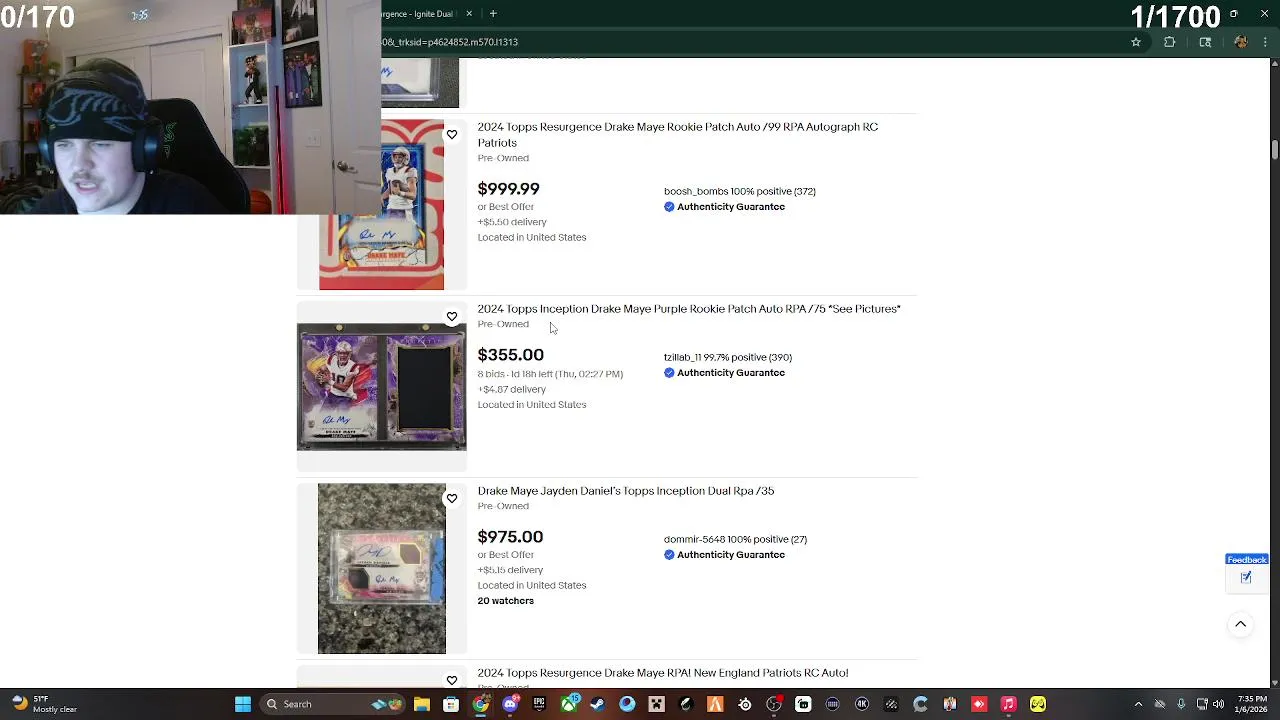Click the $975.00 price
The width and height of the screenshot is (1280, 720).
tap(510, 537)
